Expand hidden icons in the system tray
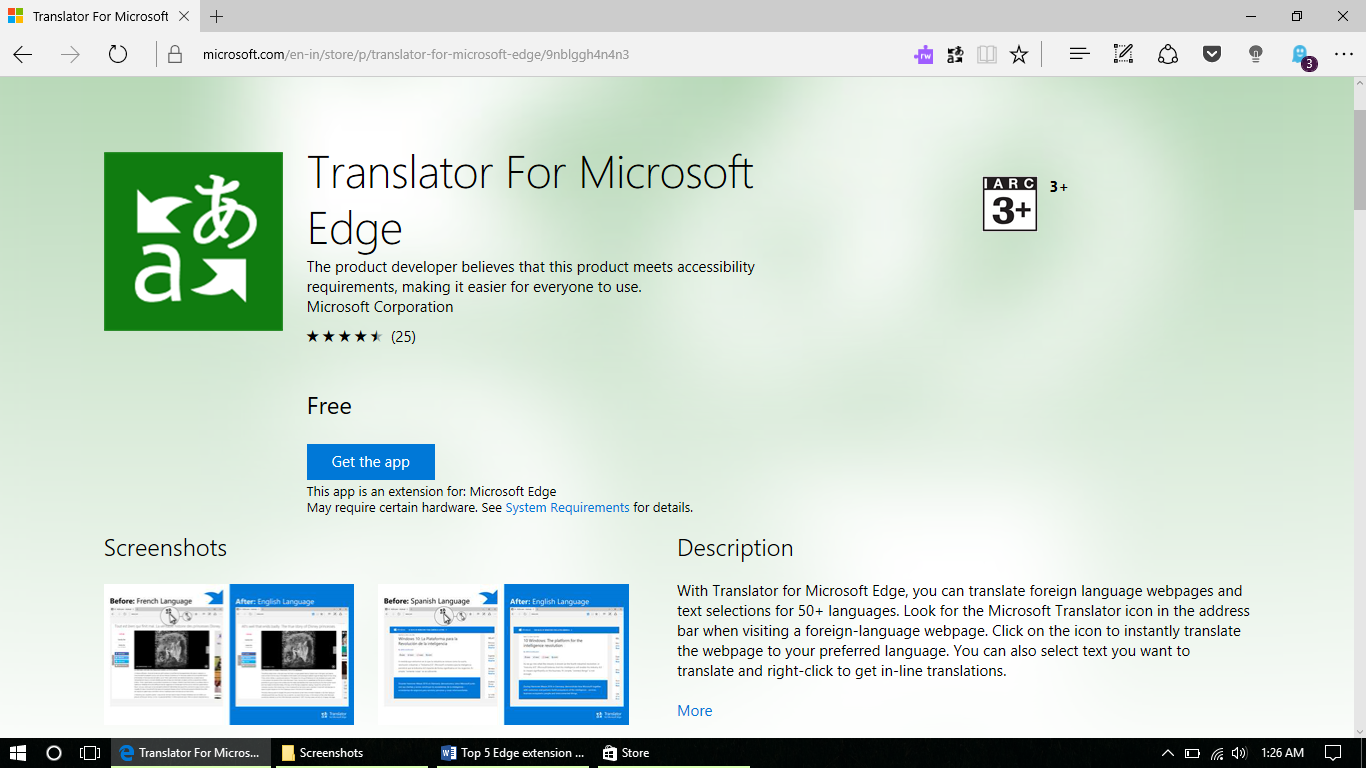1366x768 pixels. click(1166, 752)
